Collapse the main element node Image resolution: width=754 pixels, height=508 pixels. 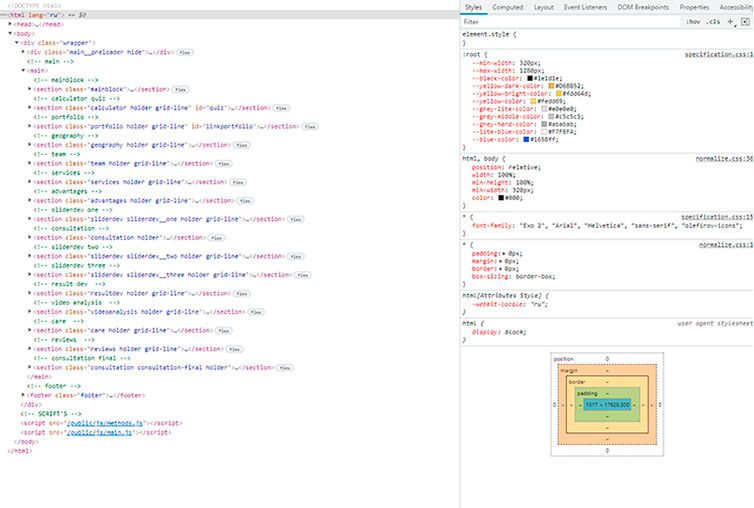[23, 71]
